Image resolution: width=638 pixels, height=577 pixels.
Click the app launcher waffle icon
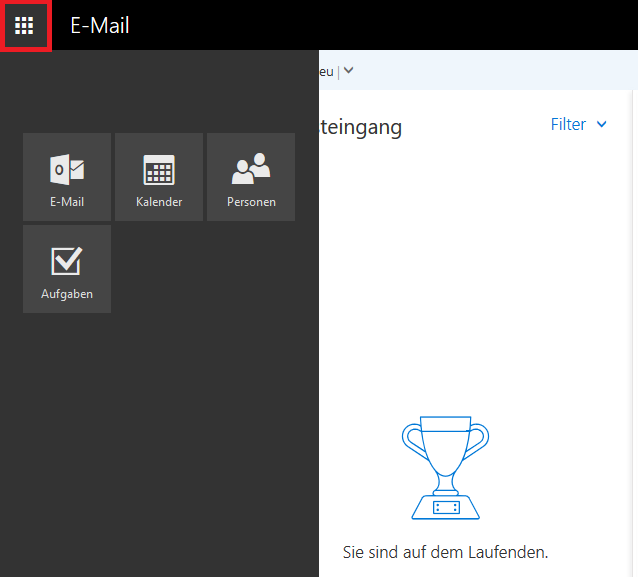pos(25,25)
